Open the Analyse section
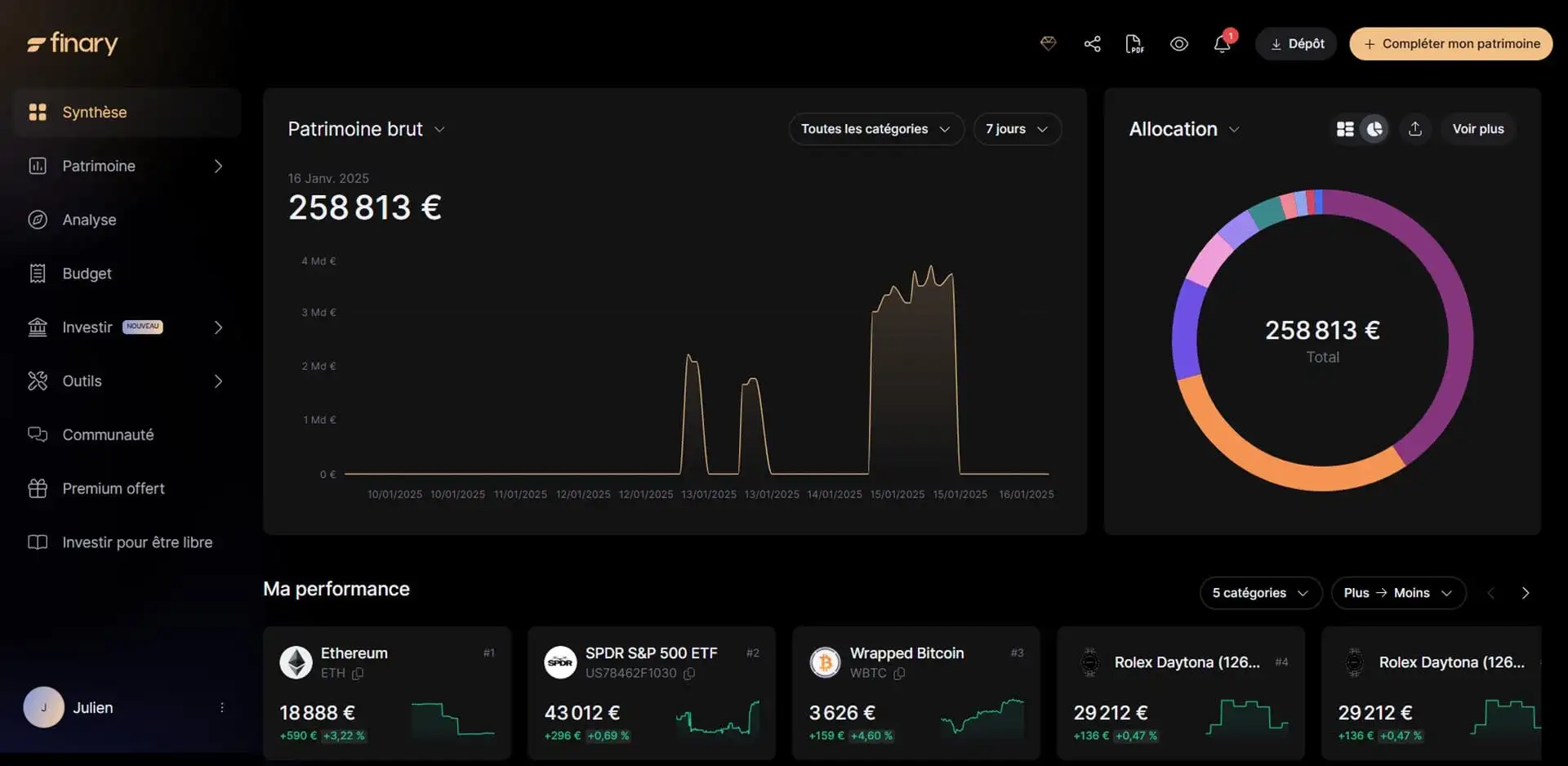This screenshot has width=1568, height=766. 90,220
